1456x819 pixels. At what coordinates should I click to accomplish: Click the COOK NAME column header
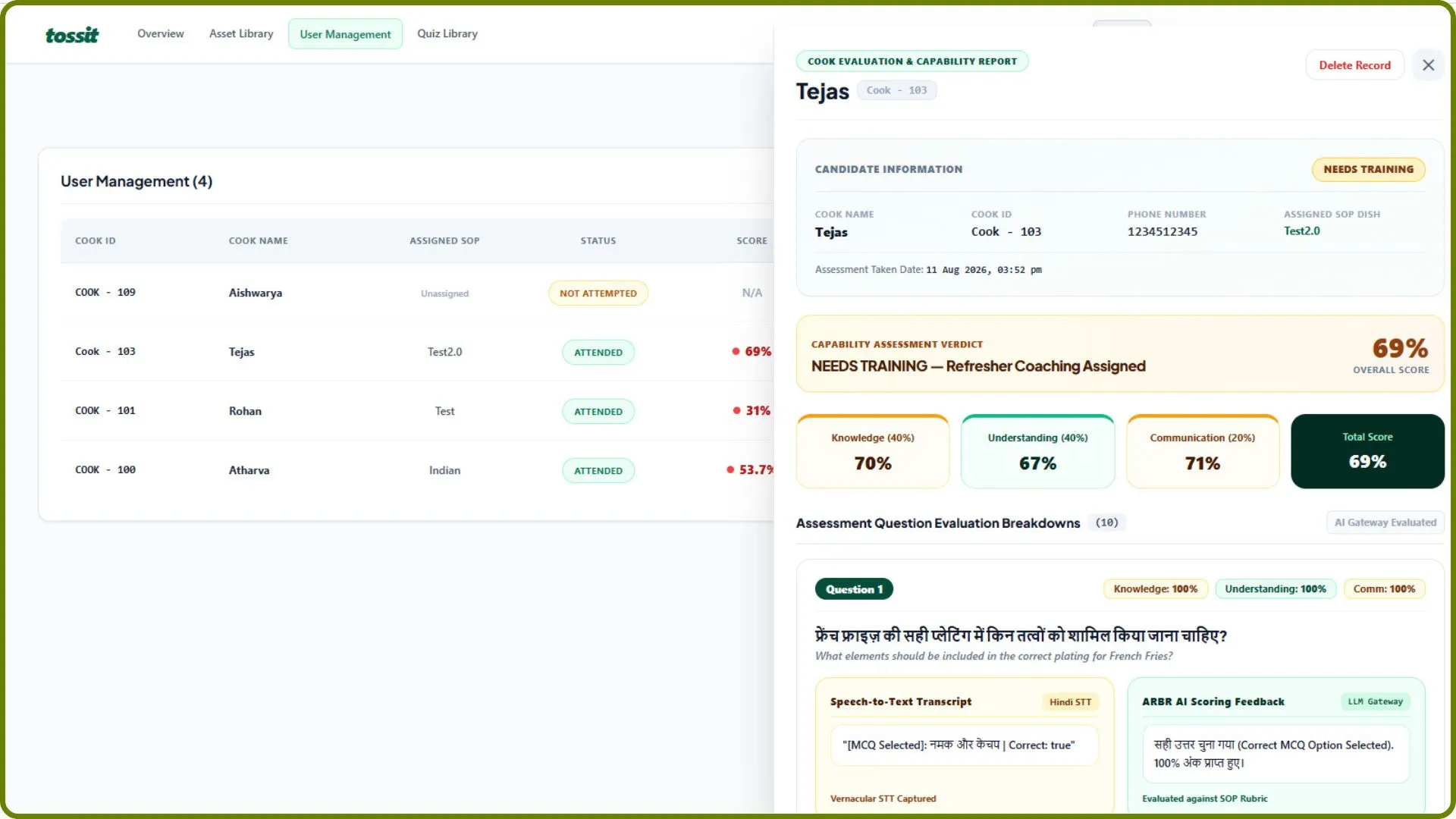click(259, 241)
